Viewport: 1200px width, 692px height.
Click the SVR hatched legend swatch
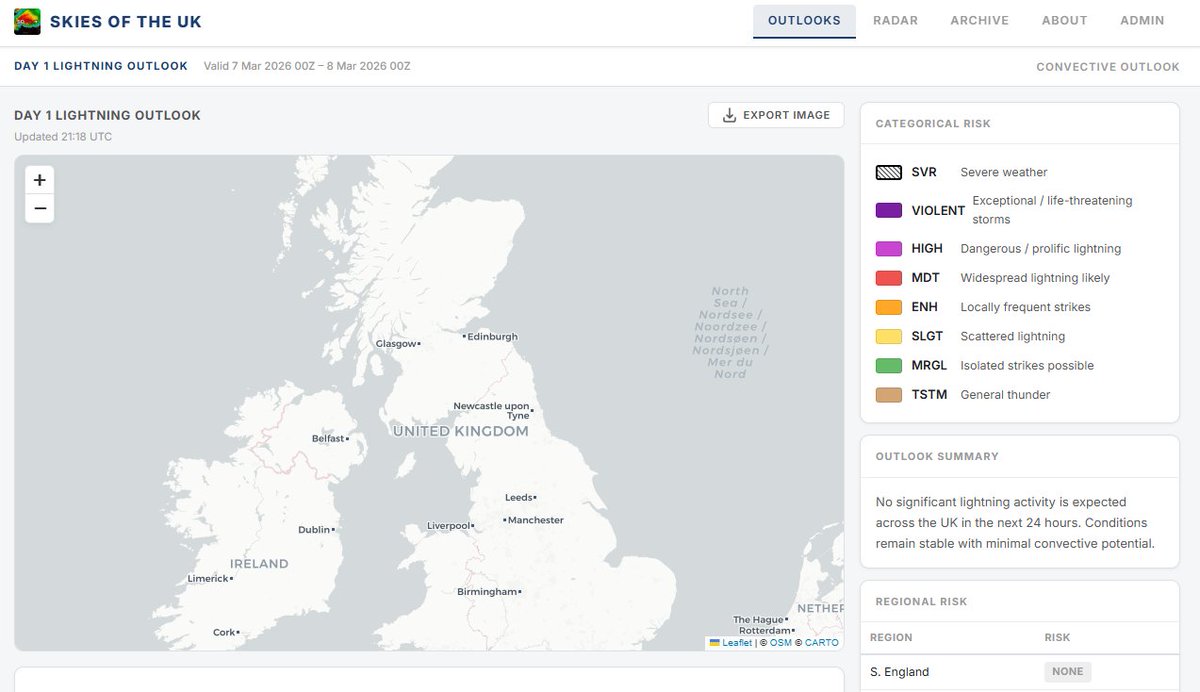coord(889,172)
